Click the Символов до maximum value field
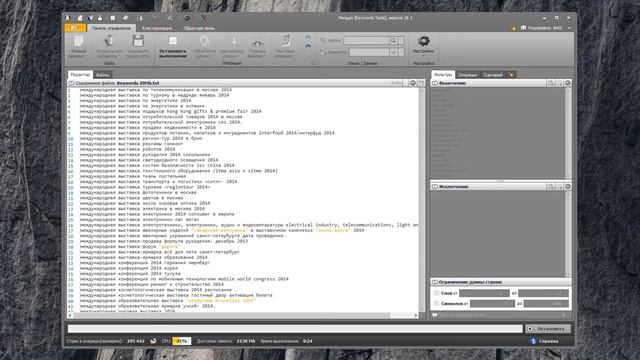This screenshot has height=360, width=640. point(546,304)
